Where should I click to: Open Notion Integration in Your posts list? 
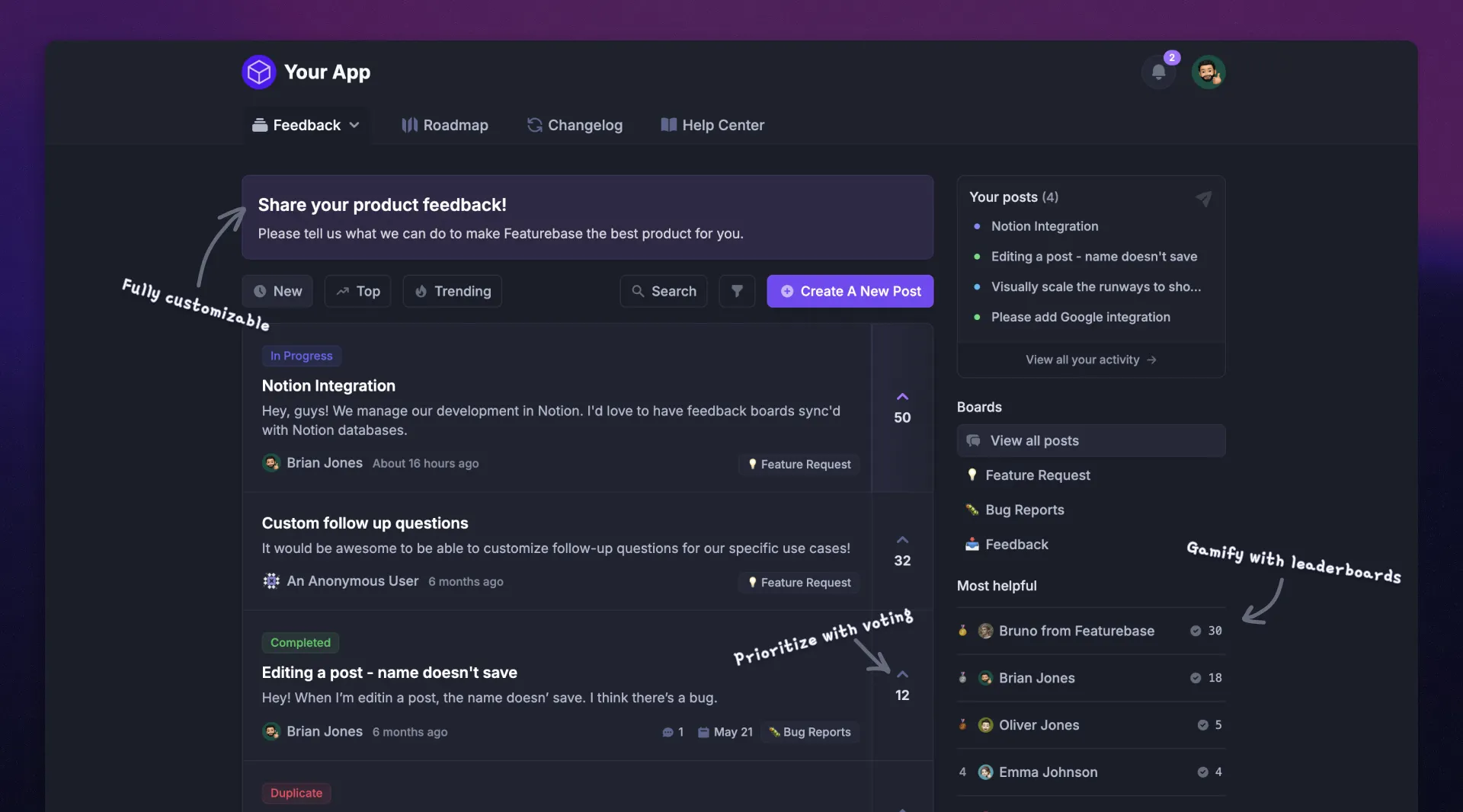tap(1045, 226)
